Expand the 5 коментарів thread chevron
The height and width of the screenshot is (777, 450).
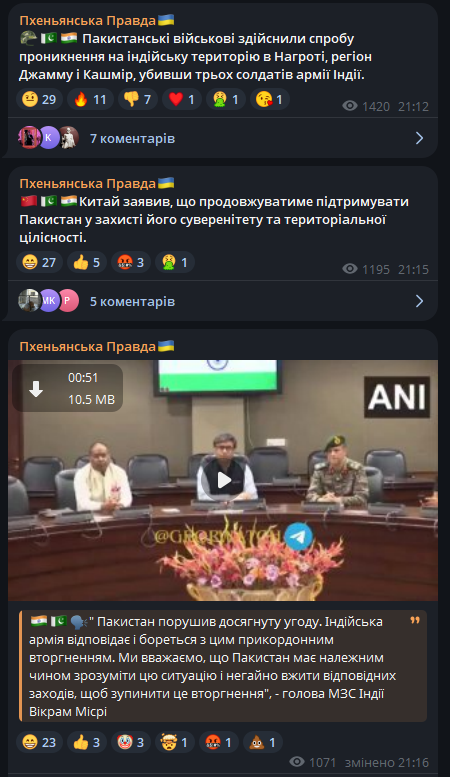coord(419,301)
